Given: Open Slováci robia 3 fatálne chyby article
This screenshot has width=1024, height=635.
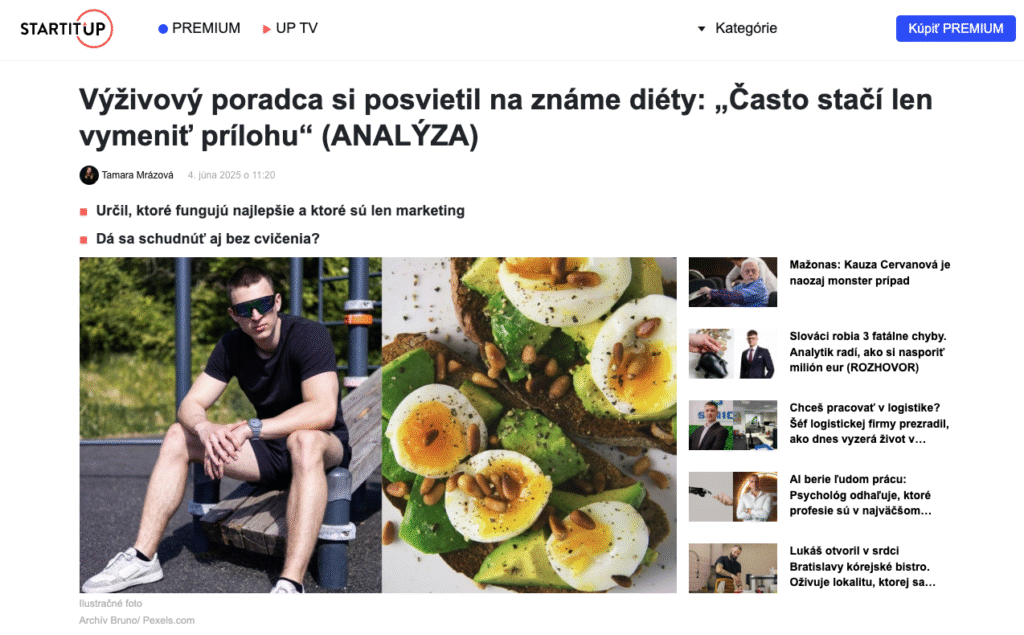Looking at the screenshot, I should [x=867, y=351].
